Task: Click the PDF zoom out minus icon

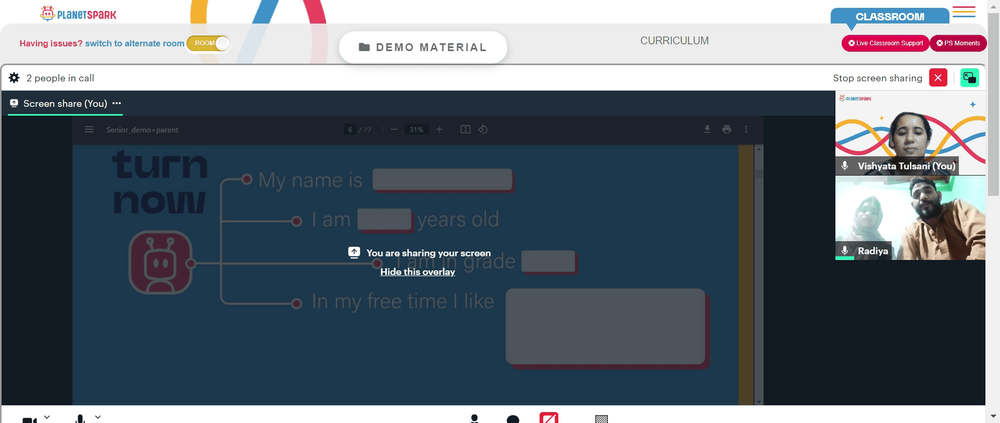Action: tap(394, 130)
